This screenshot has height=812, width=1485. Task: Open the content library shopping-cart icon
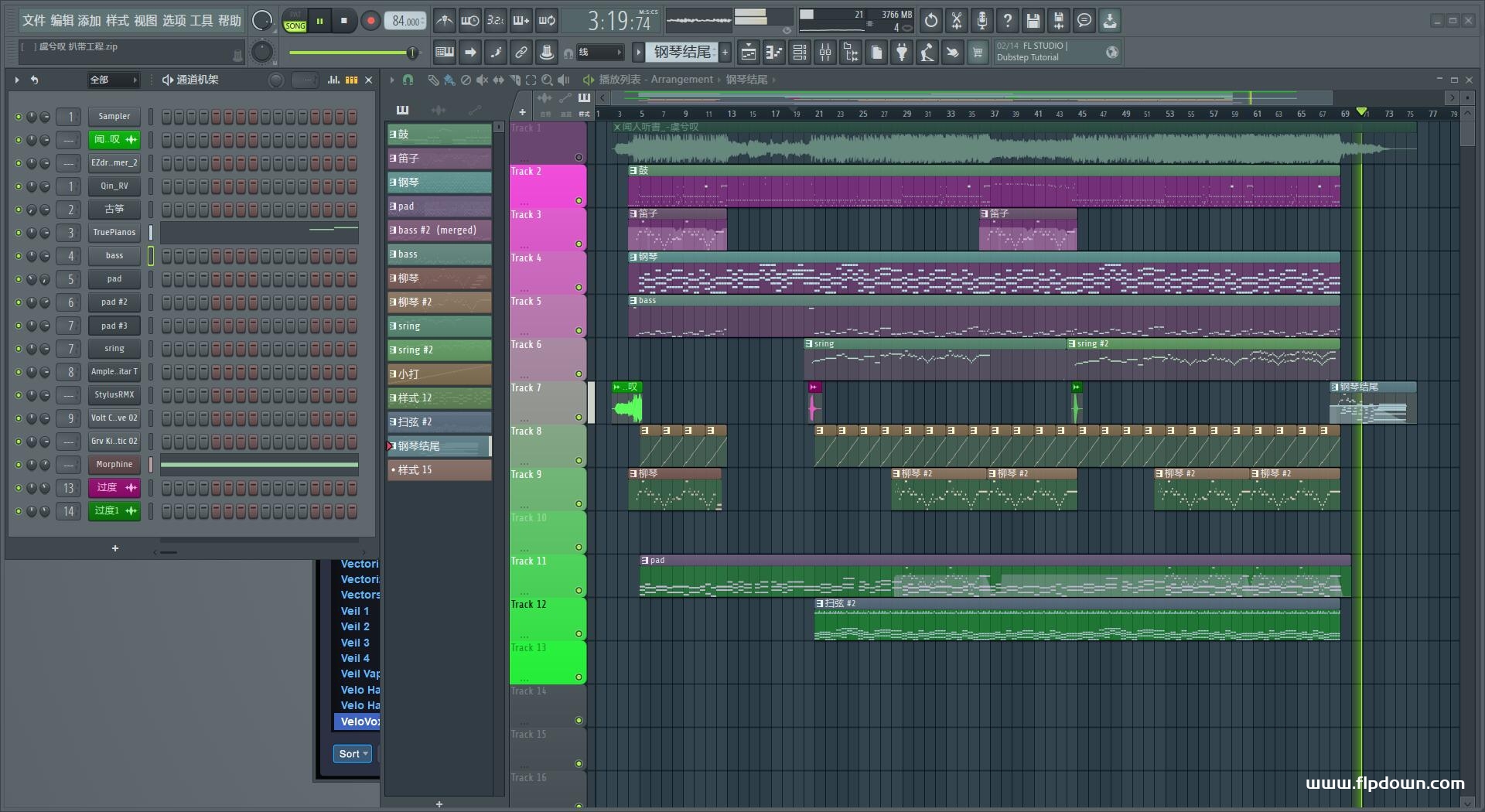click(978, 53)
